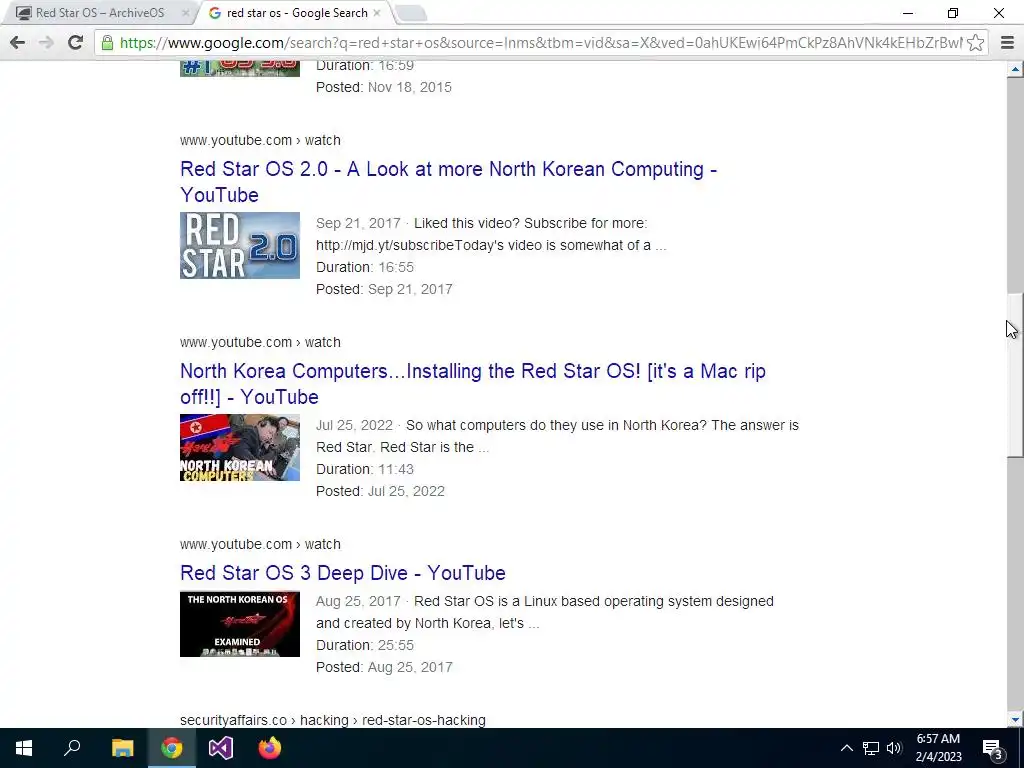Click securityaffairs.co red-star-os-hacking breadcrumb
The image size is (1024, 768).
pyautogui.click(x=332, y=720)
